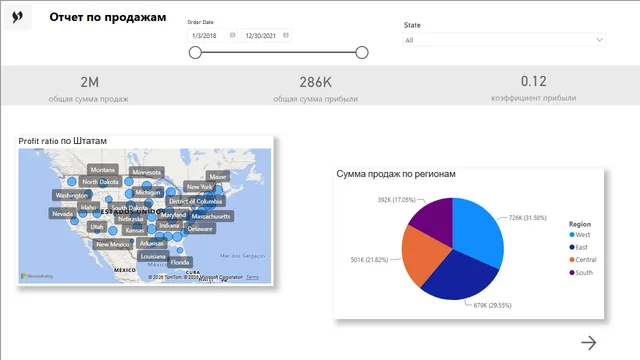This screenshot has width=640, height=360.
Task: Click the Region legend header
Action: click(x=580, y=224)
